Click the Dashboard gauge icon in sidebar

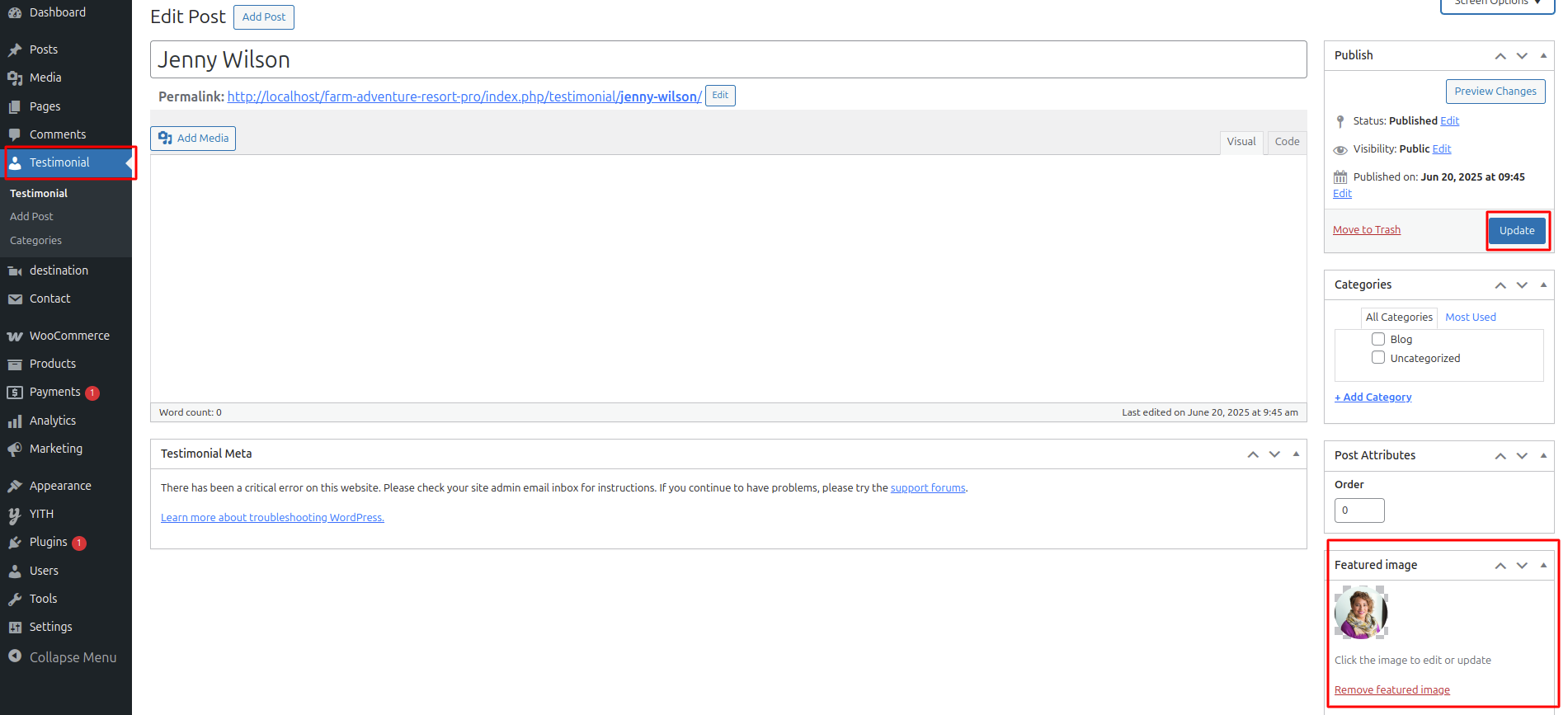[x=15, y=12]
